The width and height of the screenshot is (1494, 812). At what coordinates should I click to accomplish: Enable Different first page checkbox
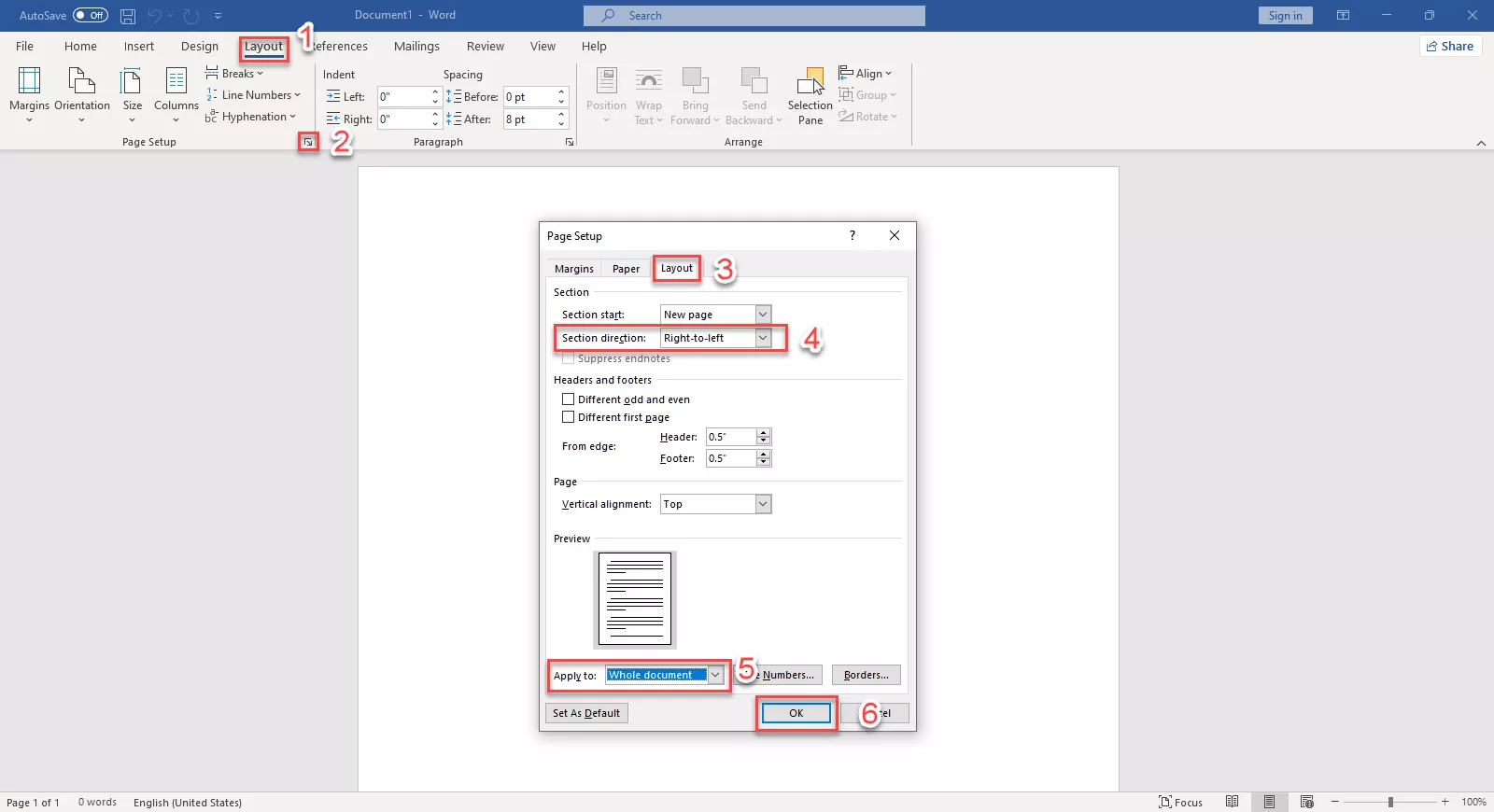click(569, 417)
